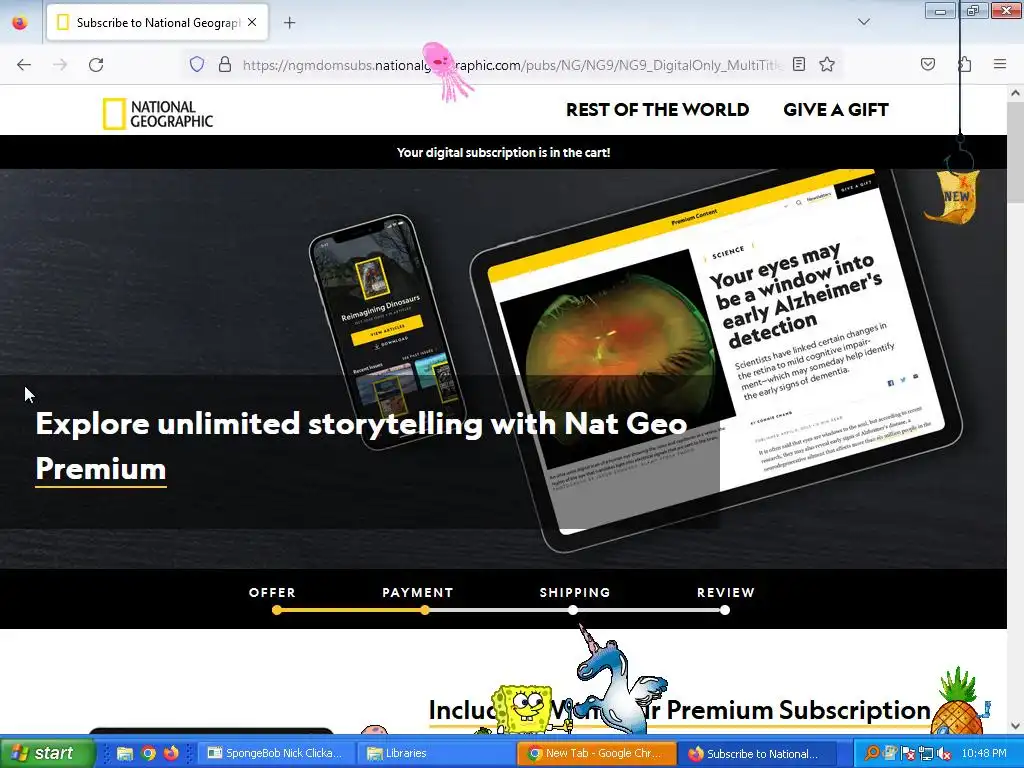This screenshot has height=768, width=1024.
Task: Click page scrollbar up arrow
Action: pyautogui.click(x=1015, y=93)
